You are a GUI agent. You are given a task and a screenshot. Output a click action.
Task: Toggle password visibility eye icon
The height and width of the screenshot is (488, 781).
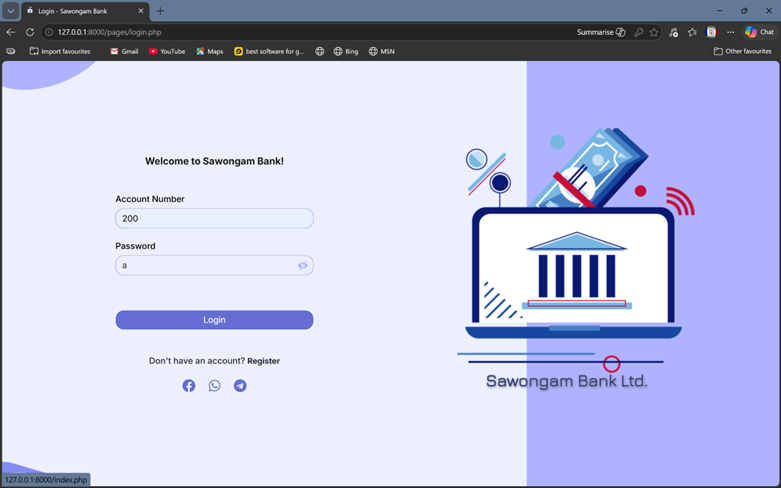(302, 265)
